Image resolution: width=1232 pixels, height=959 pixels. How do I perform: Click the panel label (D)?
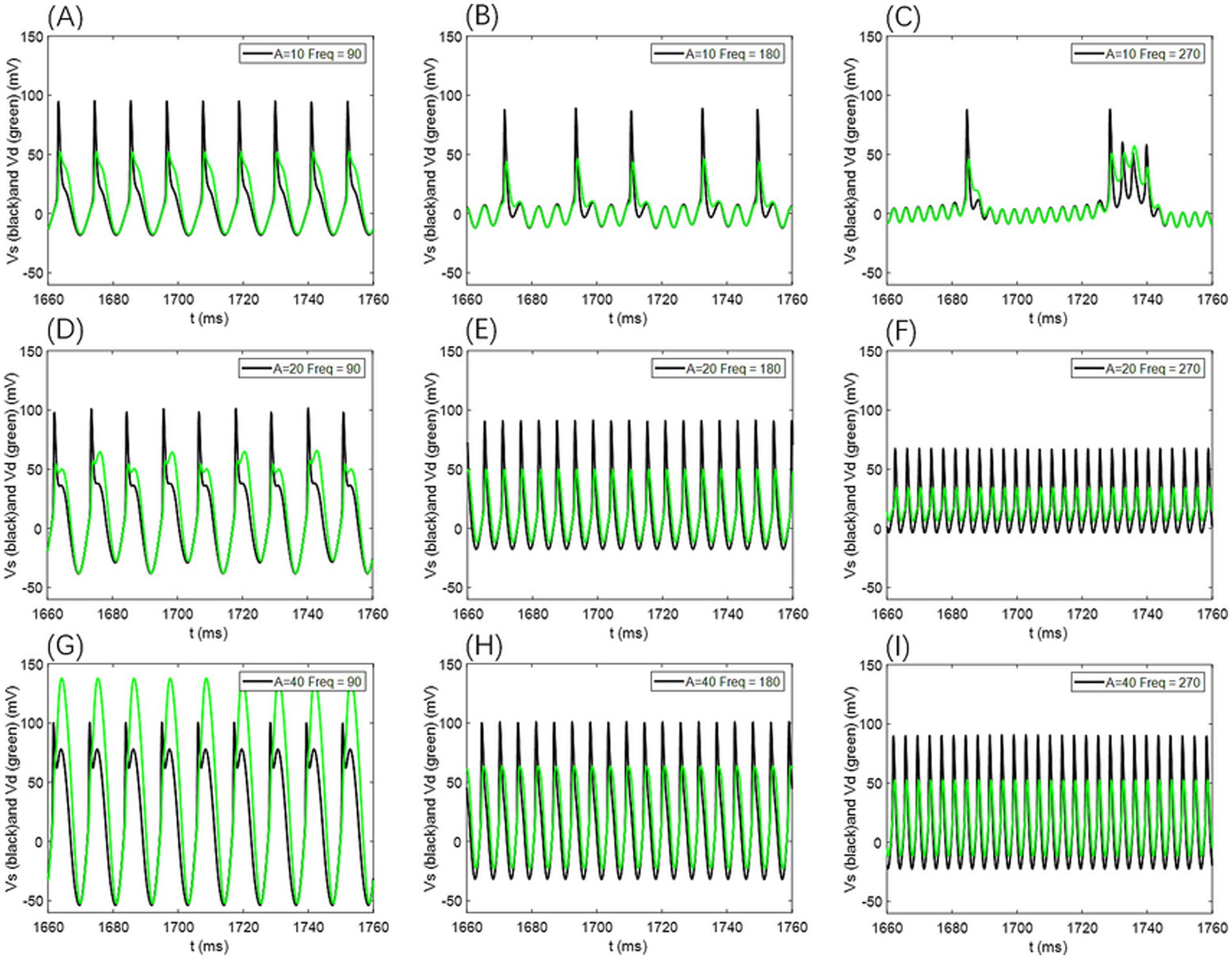click(65, 331)
